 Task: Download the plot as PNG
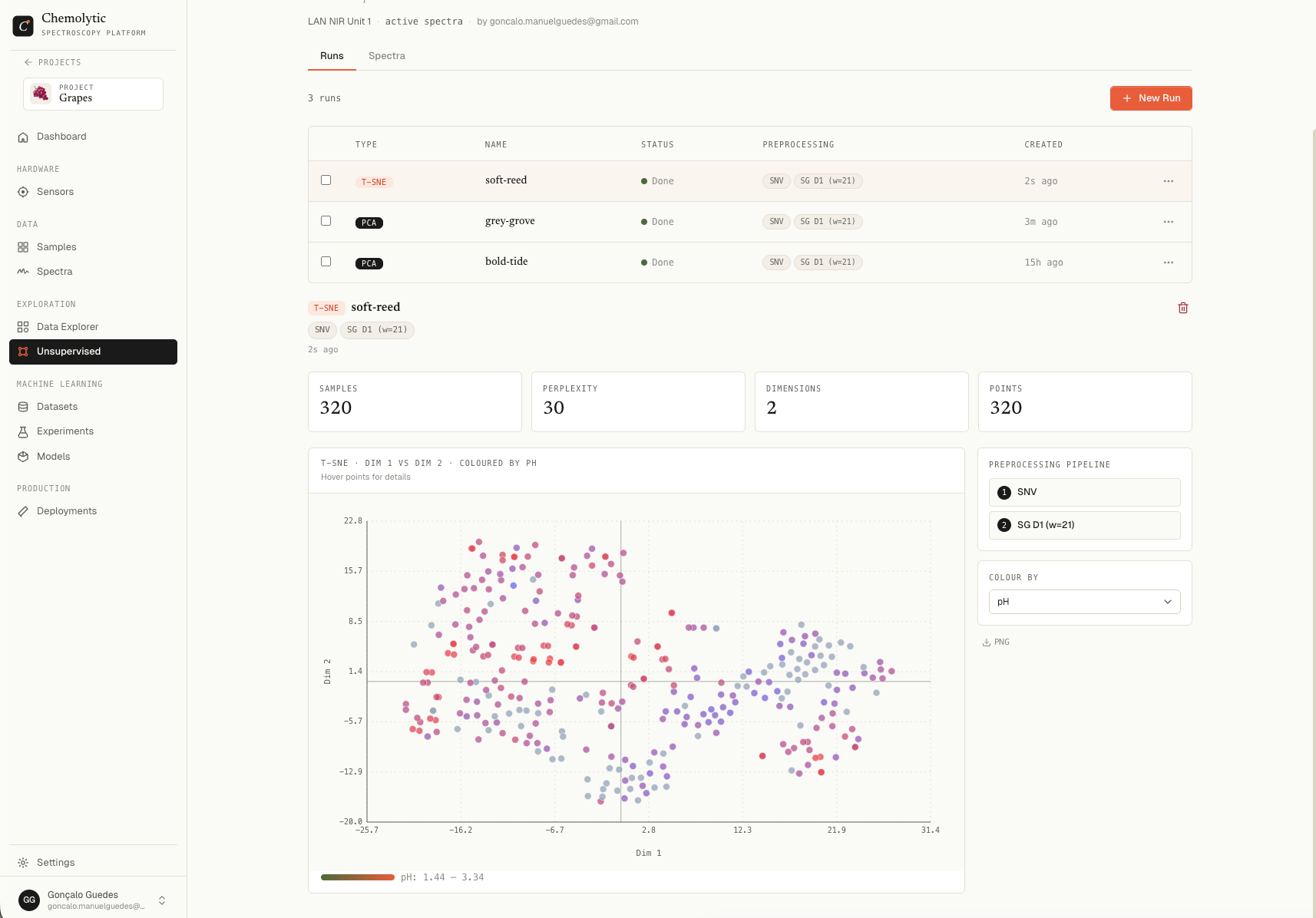[x=996, y=642]
